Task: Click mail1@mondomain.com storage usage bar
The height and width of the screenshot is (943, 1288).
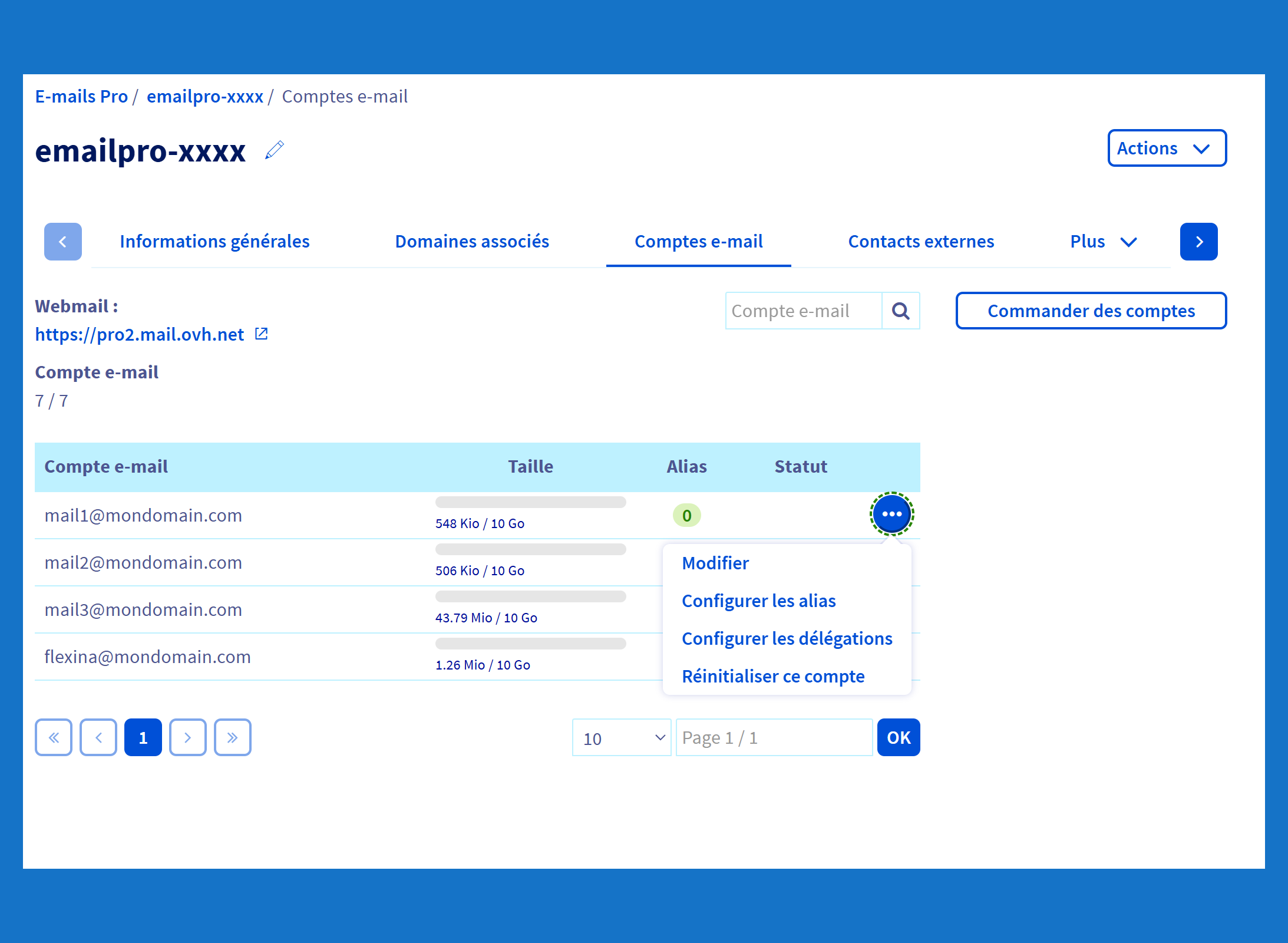Action: [x=530, y=502]
